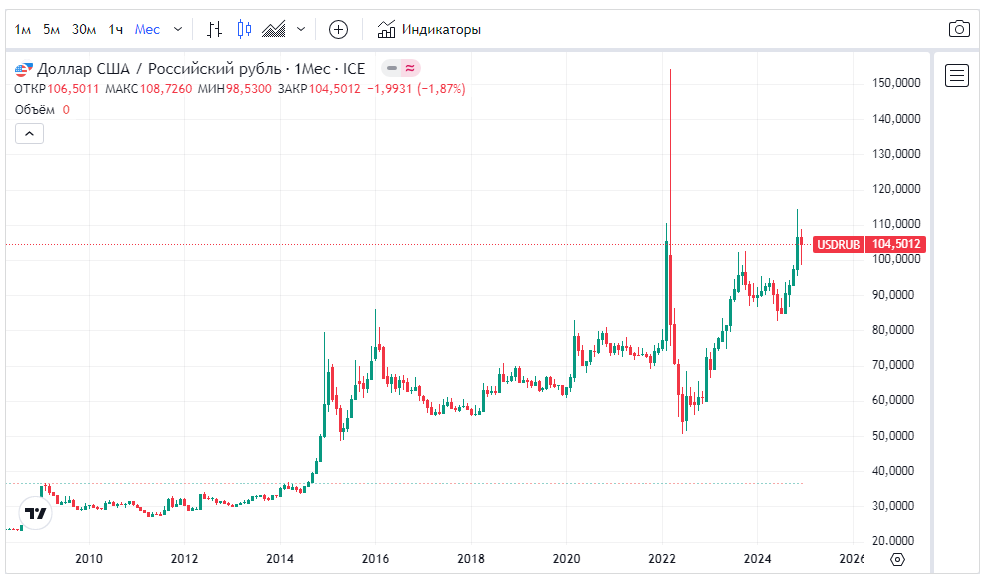
Task: Open the side panel list icon
Action: tap(957, 75)
